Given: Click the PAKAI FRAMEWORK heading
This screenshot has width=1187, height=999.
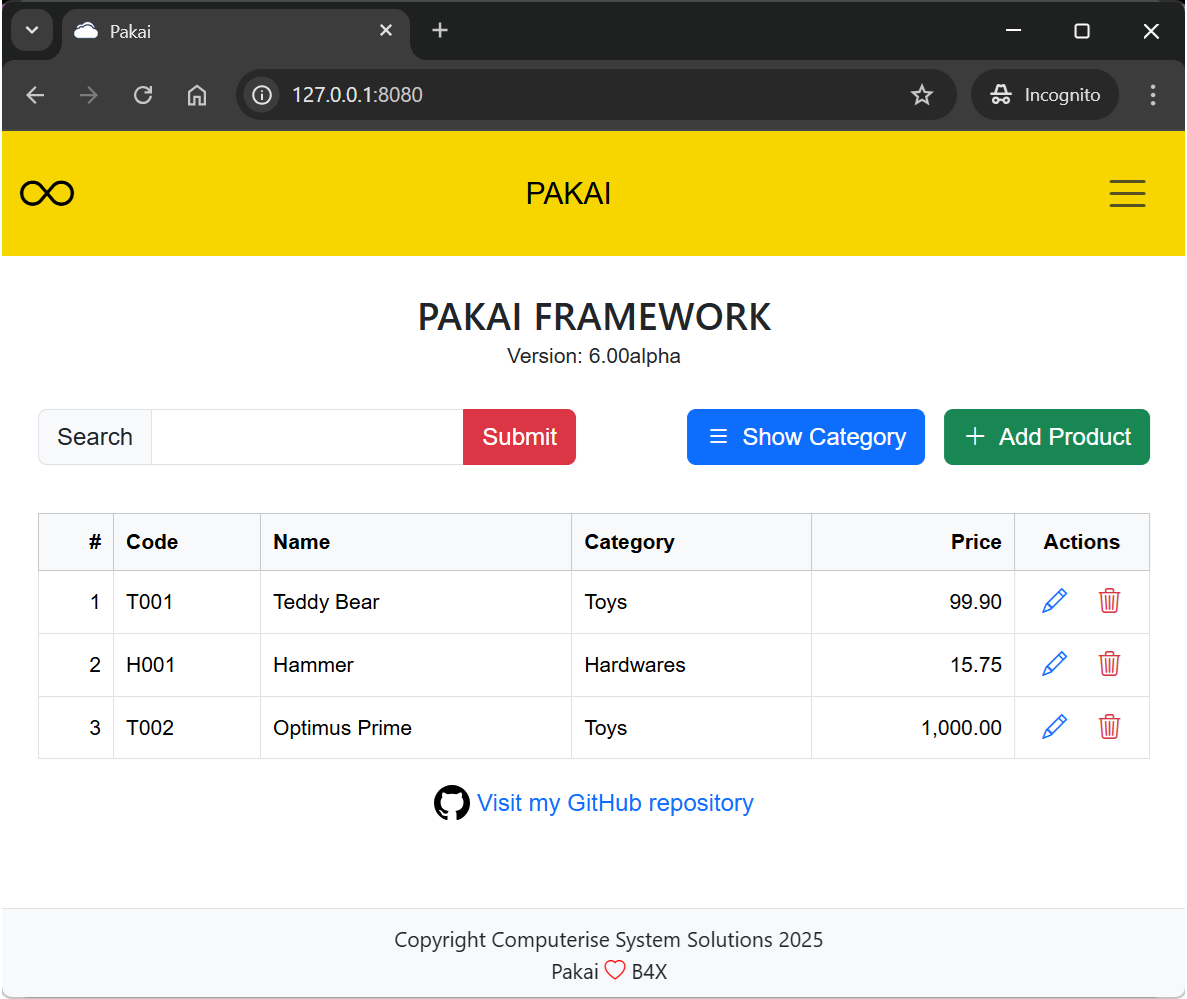Looking at the screenshot, I should pos(594,317).
